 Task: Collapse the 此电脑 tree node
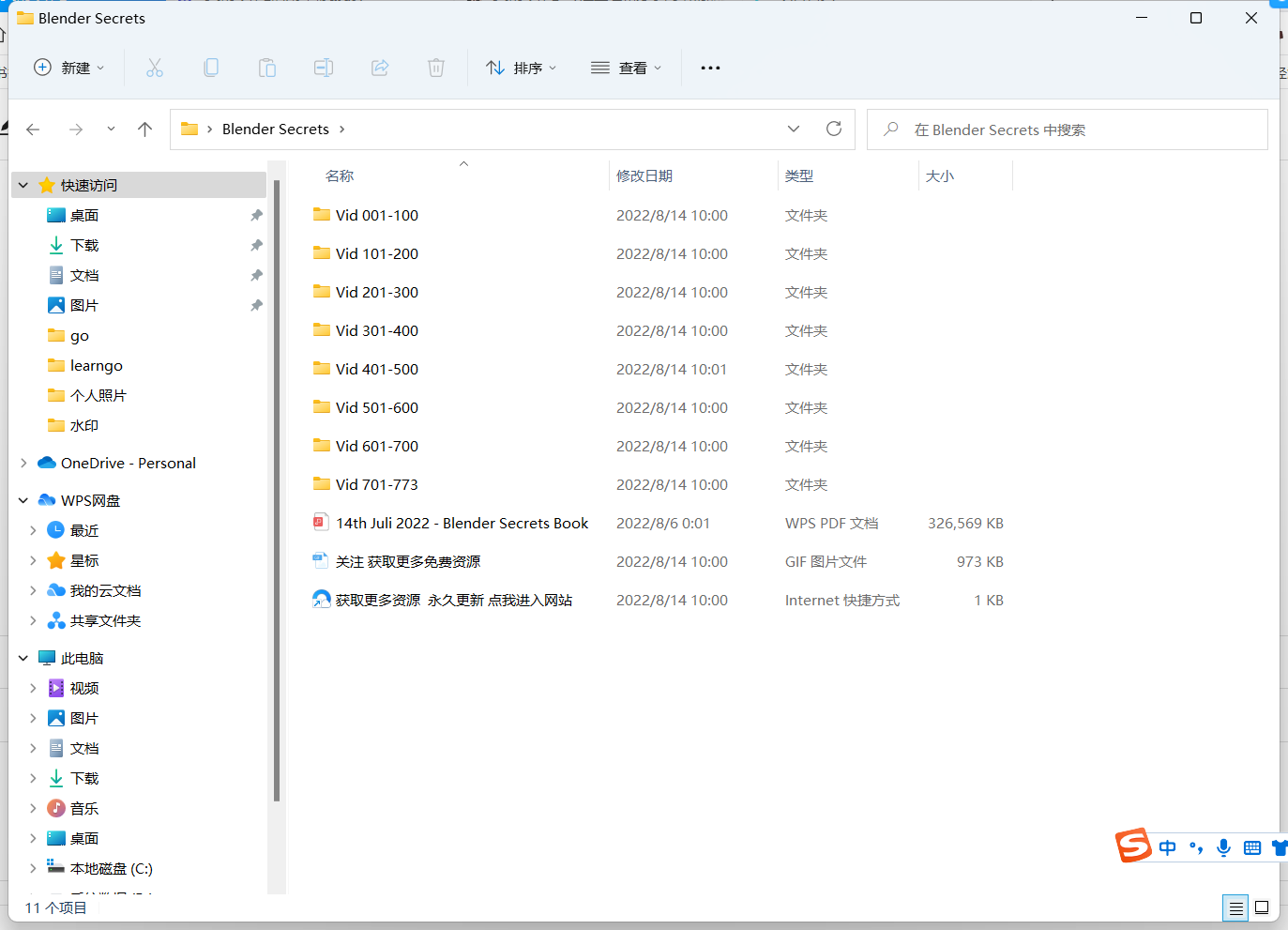pos(23,658)
